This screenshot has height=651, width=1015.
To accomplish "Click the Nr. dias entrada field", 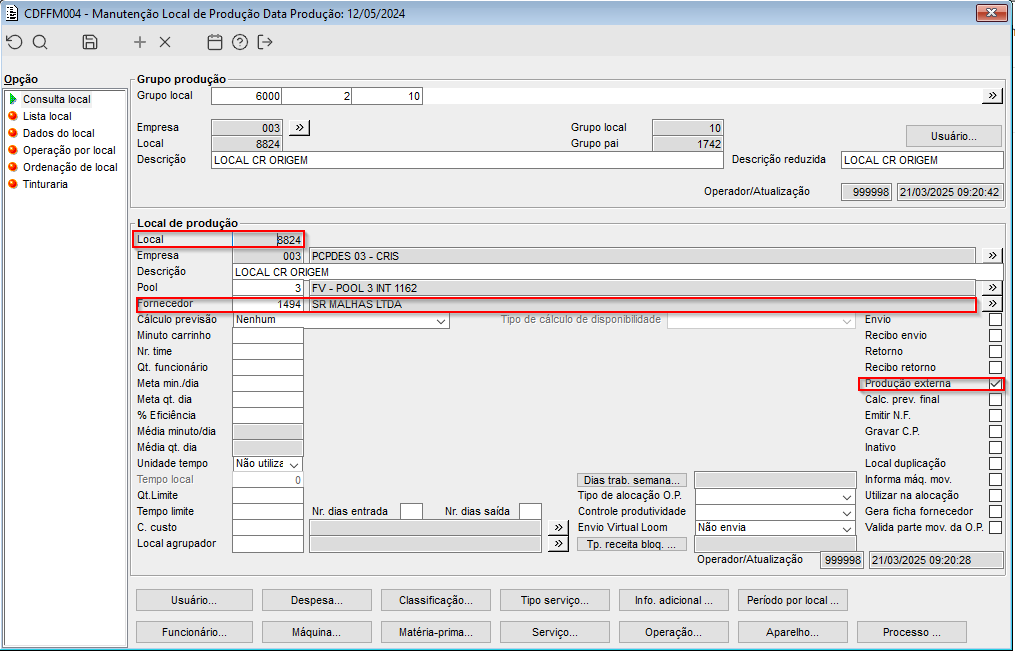I will (412, 511).
